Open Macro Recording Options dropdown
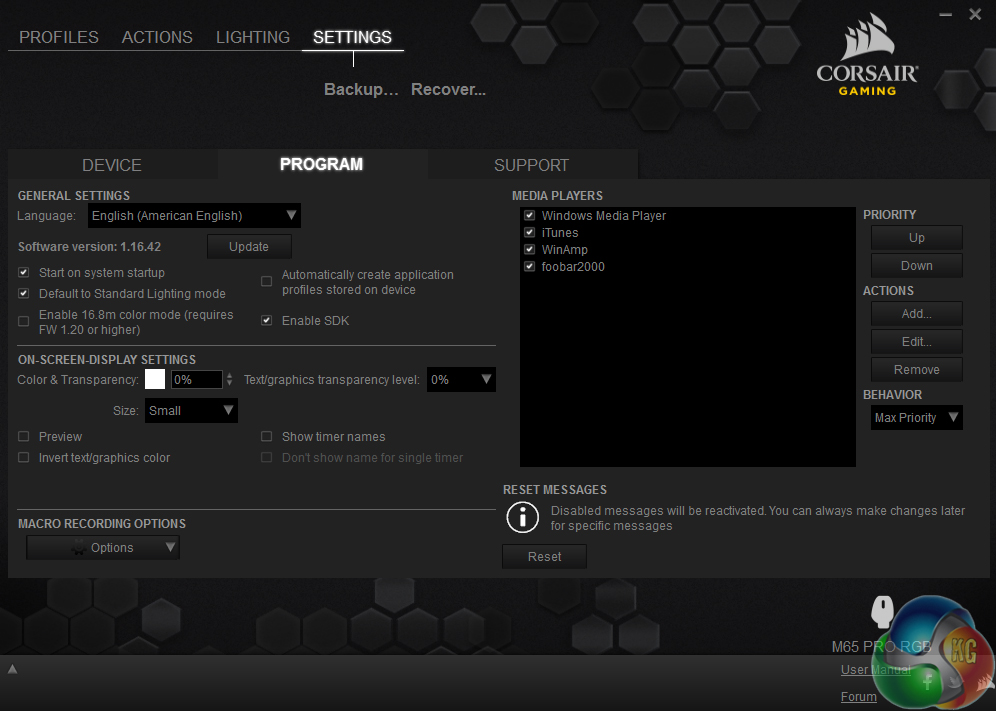The height and width of the screenshot is (711, 996). (103, 547)
